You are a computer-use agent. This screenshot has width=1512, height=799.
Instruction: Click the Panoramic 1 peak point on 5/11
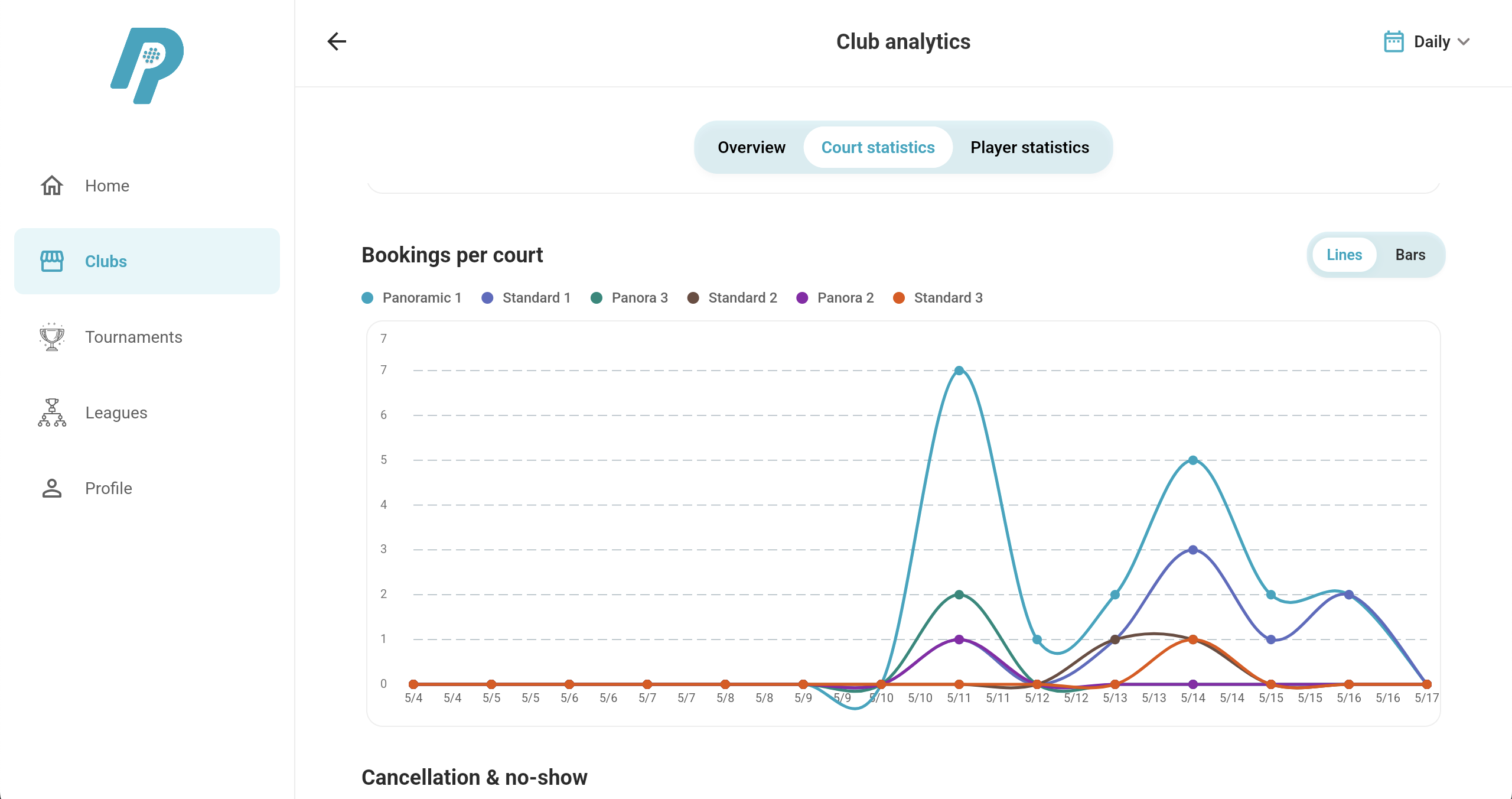(x=959, y=371)
